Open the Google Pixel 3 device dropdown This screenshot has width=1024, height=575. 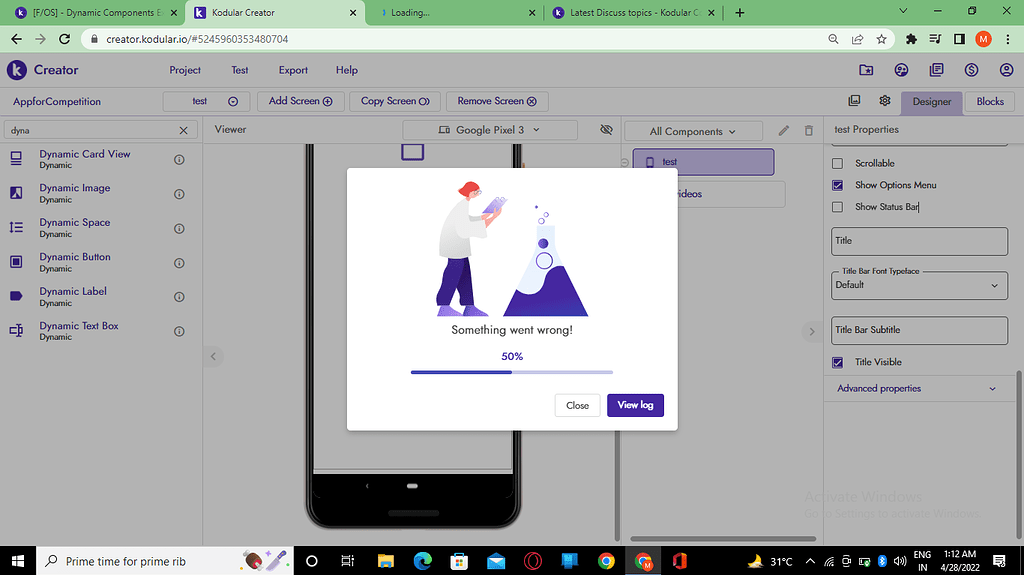489,130
